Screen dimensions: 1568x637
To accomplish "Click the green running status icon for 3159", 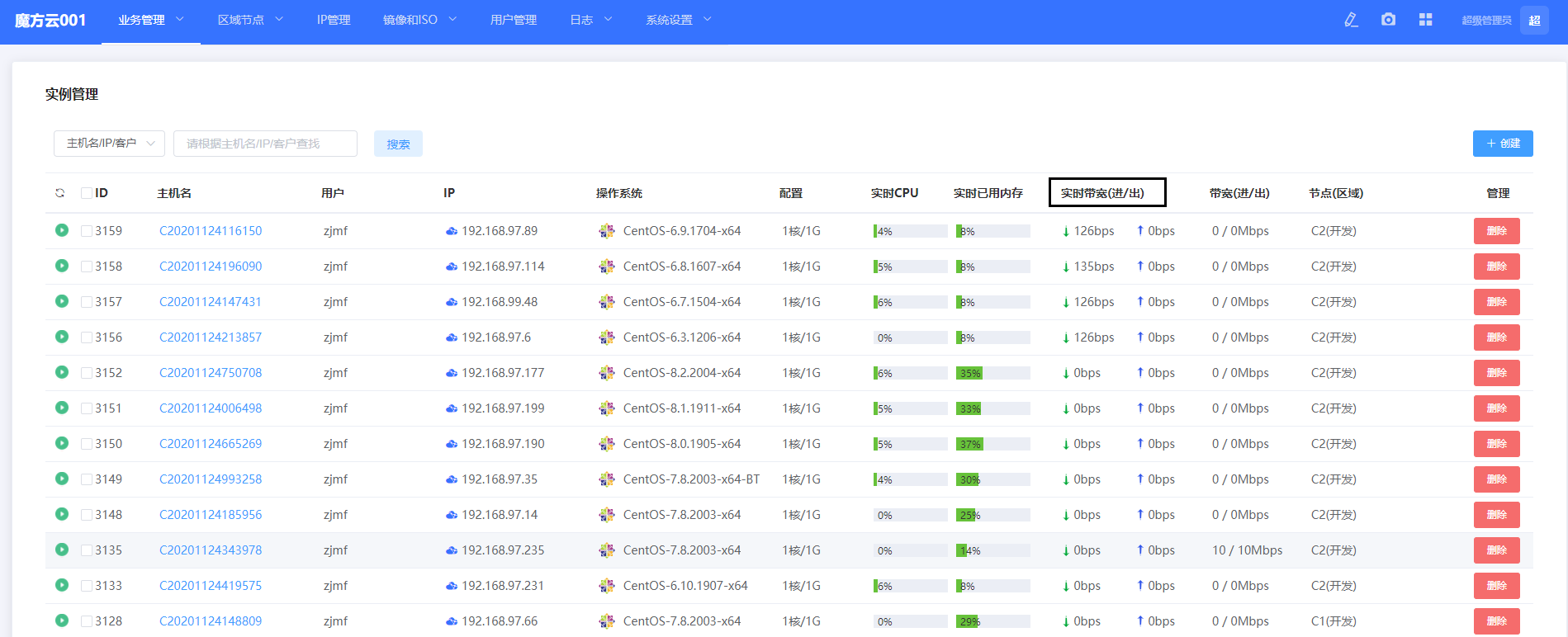I will (x=62, y=230).
